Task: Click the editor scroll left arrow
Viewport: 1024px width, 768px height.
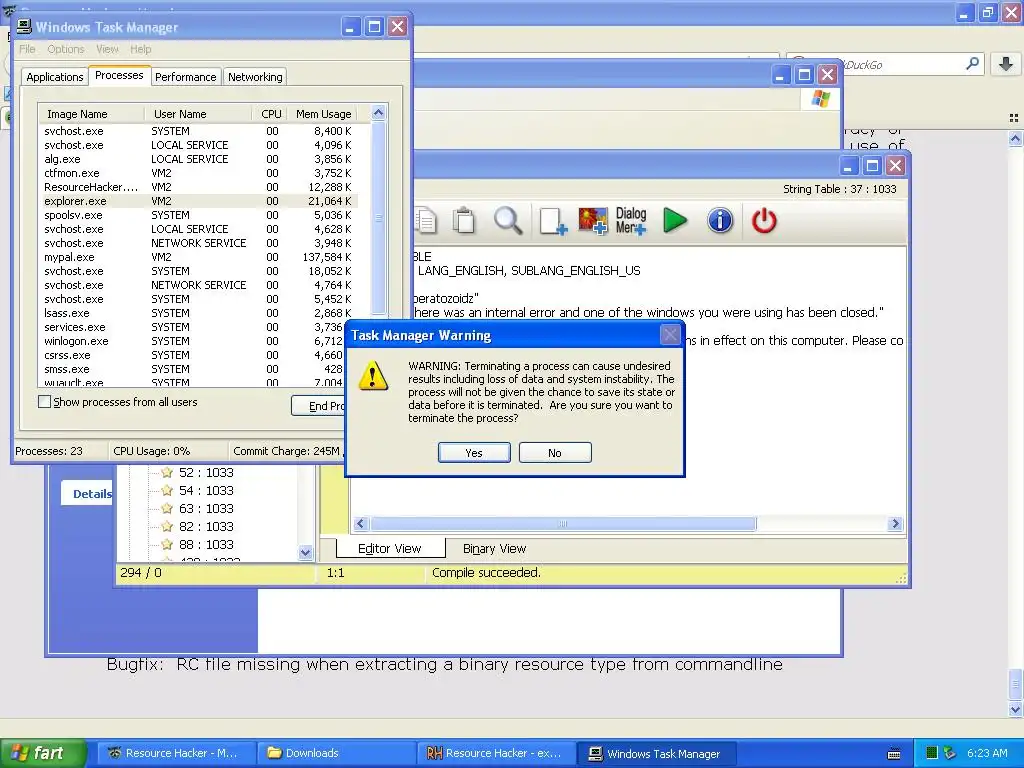Action: (x=360, y=524)
